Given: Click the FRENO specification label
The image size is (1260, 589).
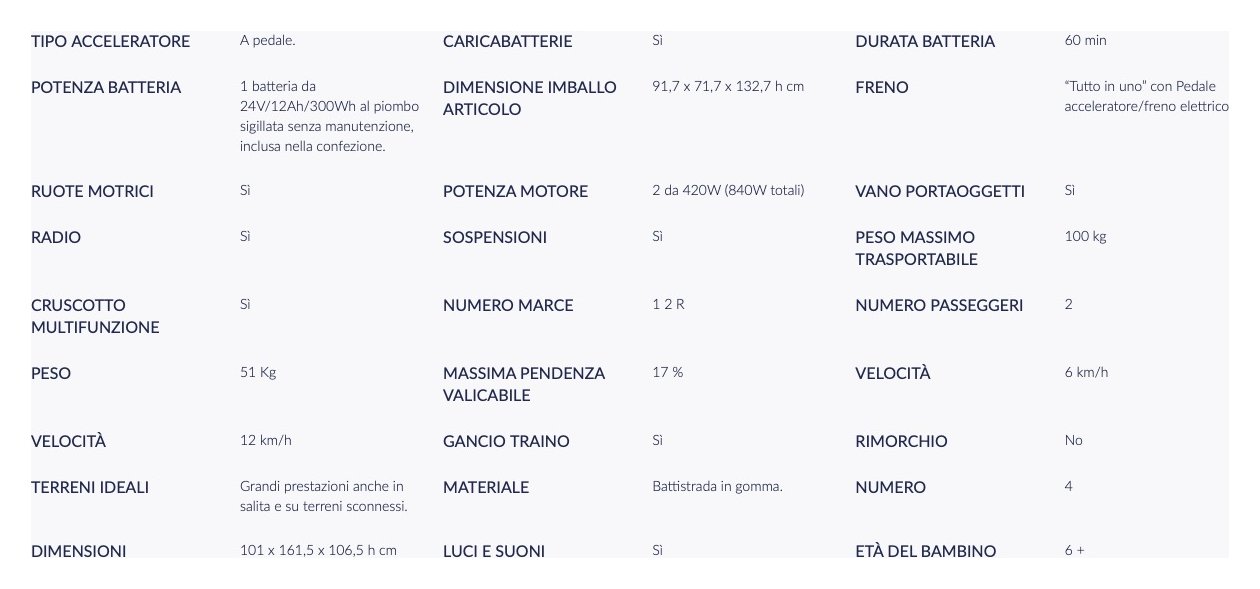Looking at the screenshot, I should click(882, 88).
